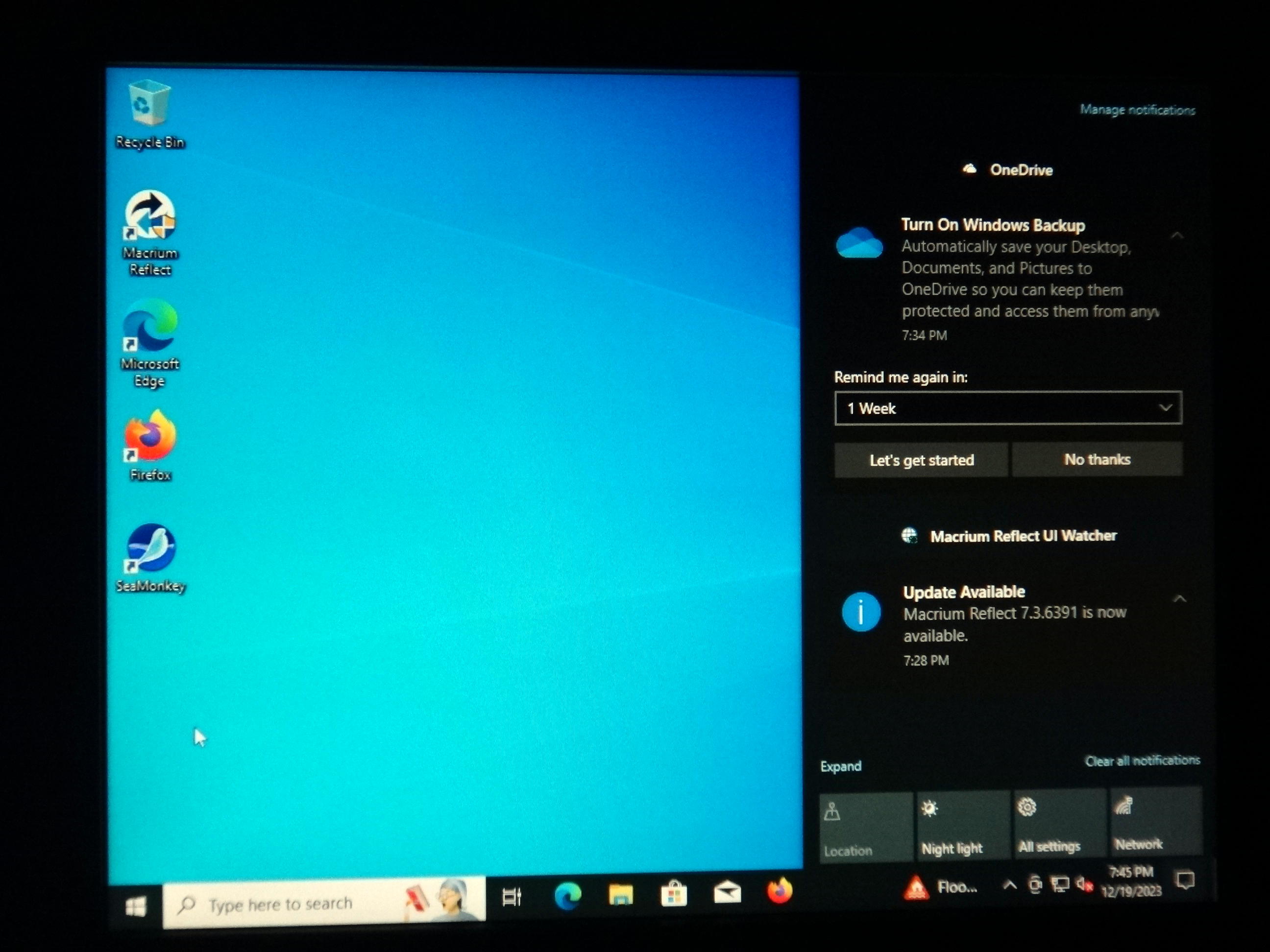Open the Network quick action tile
The image size is (1270, 952).
1156,821
